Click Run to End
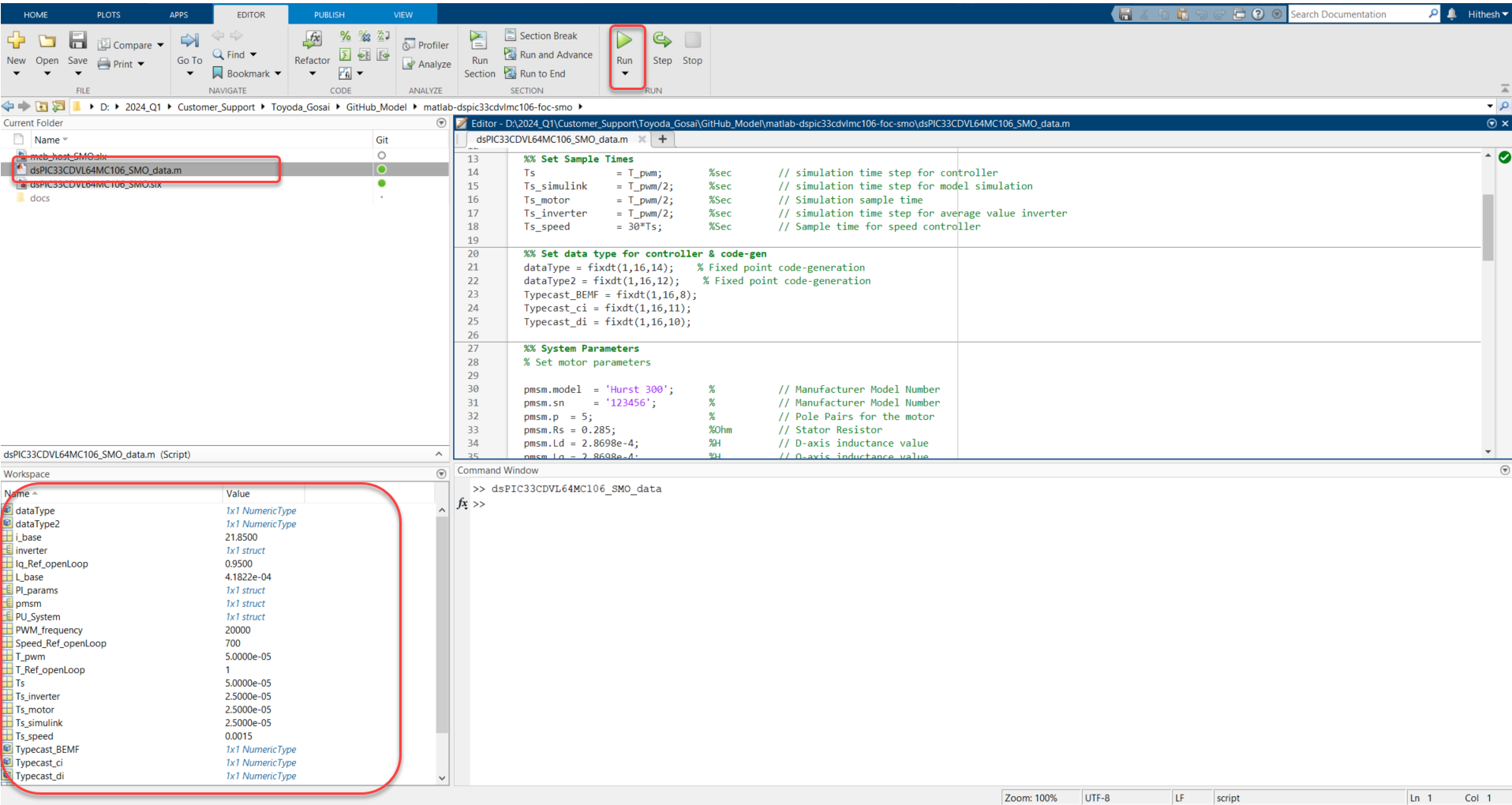The height and width of the screenshot is (805, 1512). 535,73
